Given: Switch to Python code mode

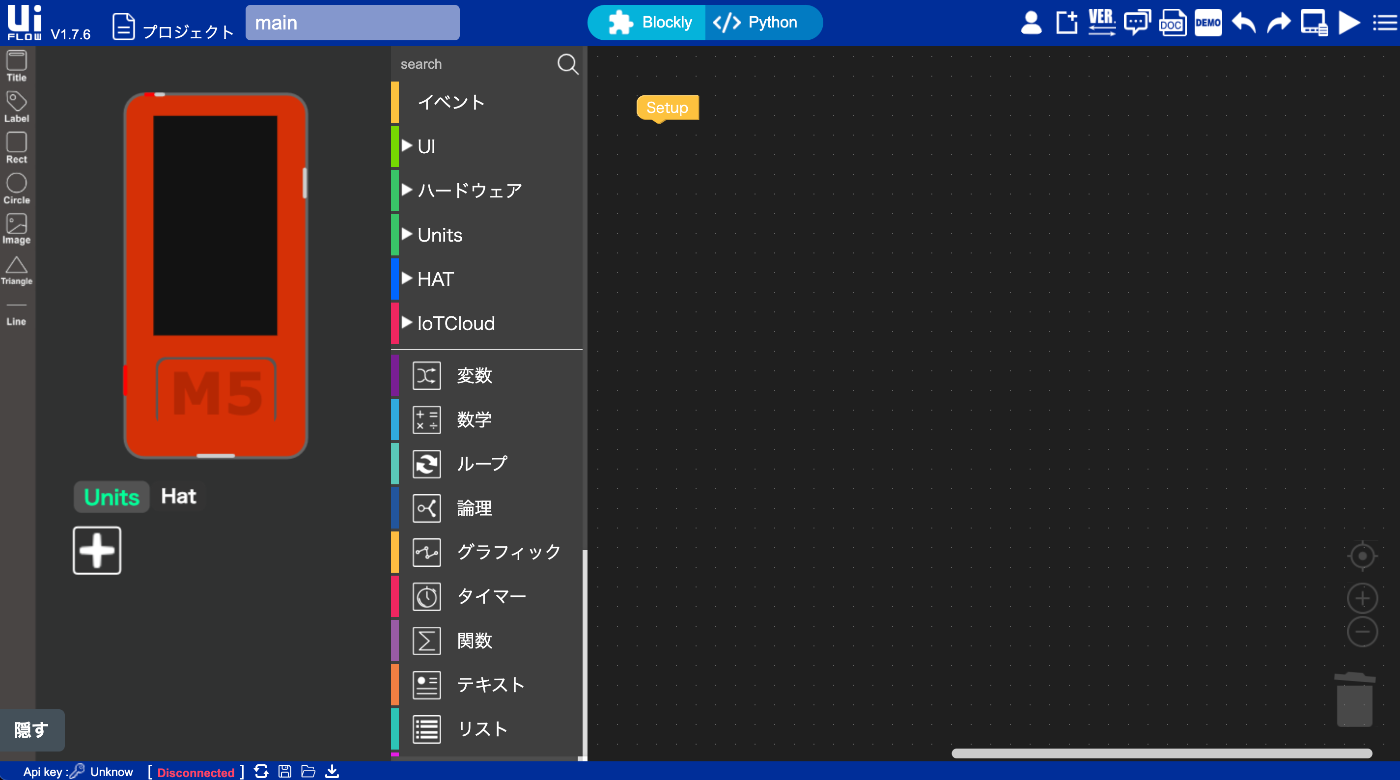Looking at the screenshot, I should [764, 22].
